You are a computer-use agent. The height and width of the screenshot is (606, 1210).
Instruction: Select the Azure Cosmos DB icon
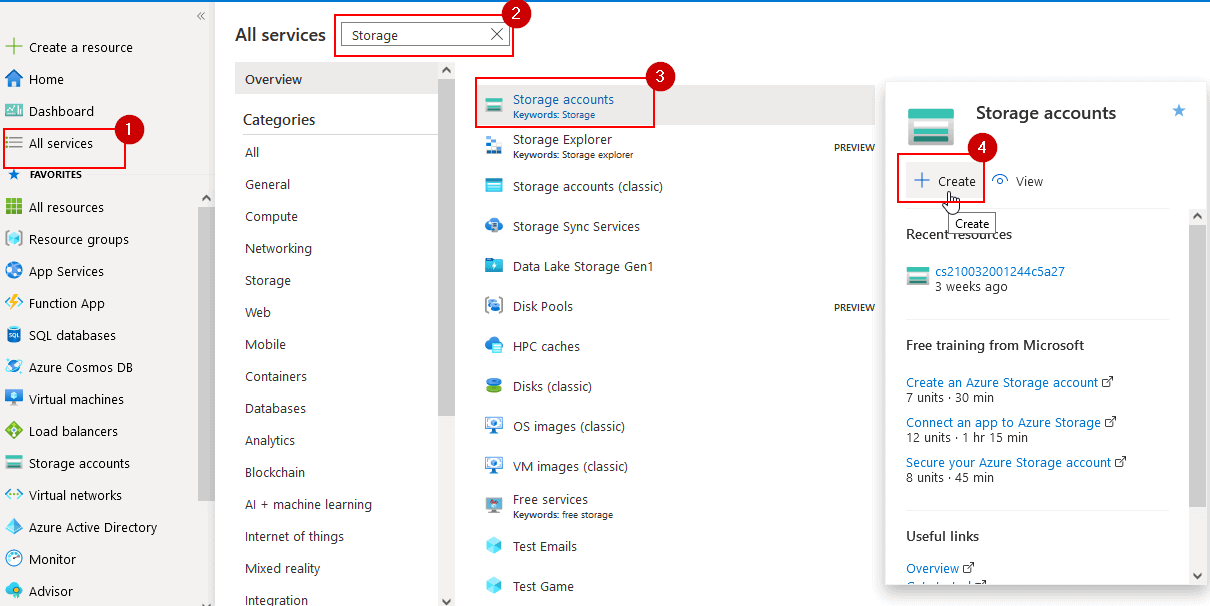coord(14,367)
